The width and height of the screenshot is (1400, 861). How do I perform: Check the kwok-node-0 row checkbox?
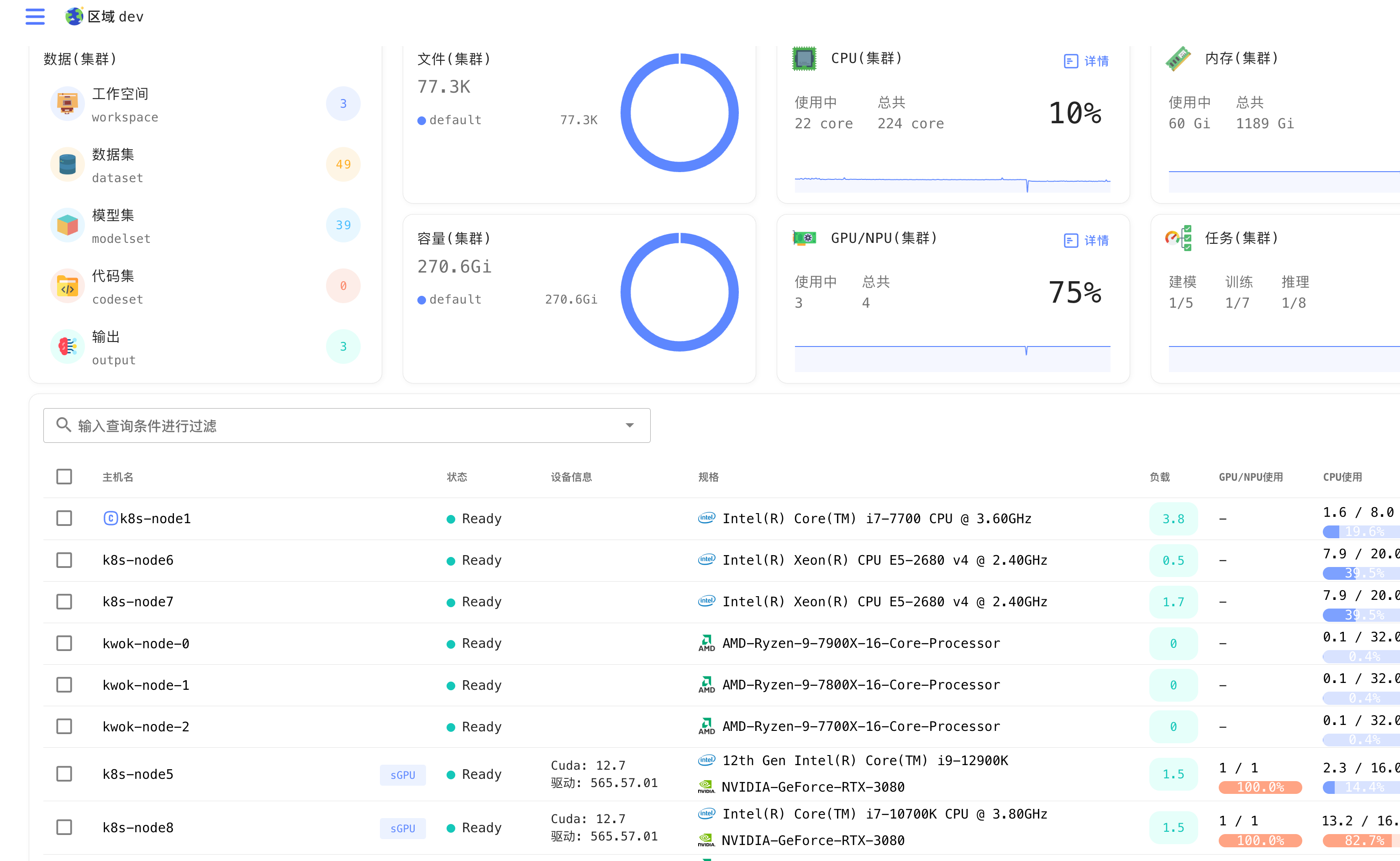tap(64, 643)
